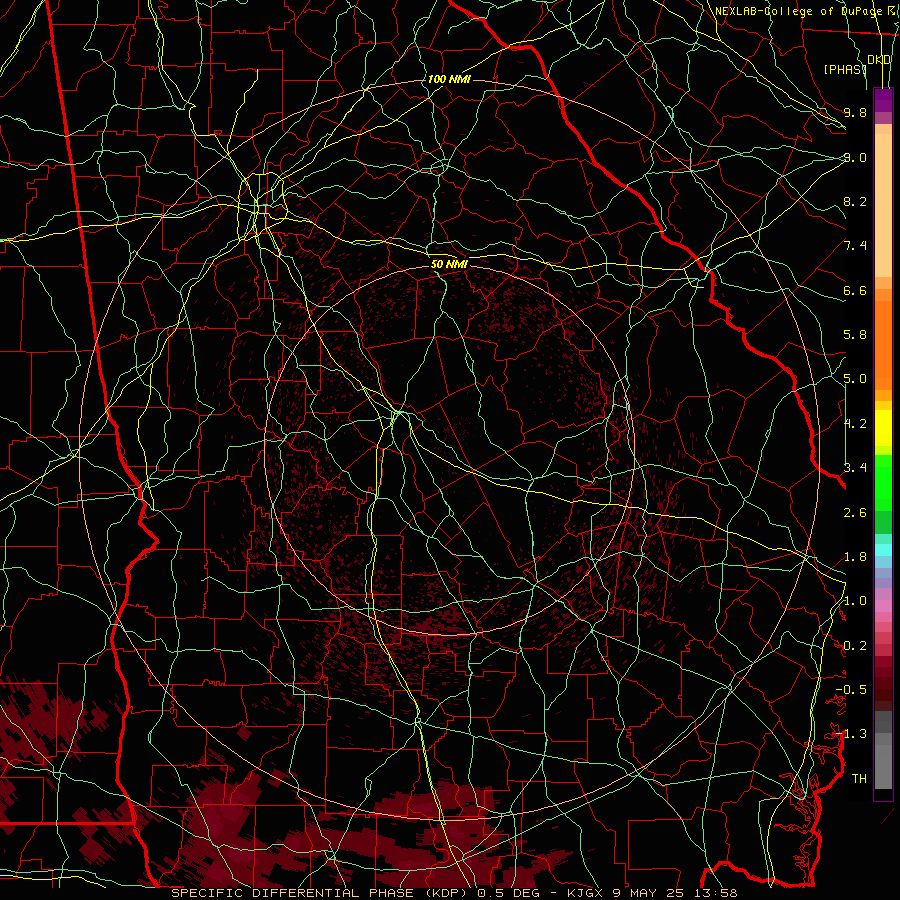
Task: Click the 100 NMI range ring label
Action: coord(449,79)
